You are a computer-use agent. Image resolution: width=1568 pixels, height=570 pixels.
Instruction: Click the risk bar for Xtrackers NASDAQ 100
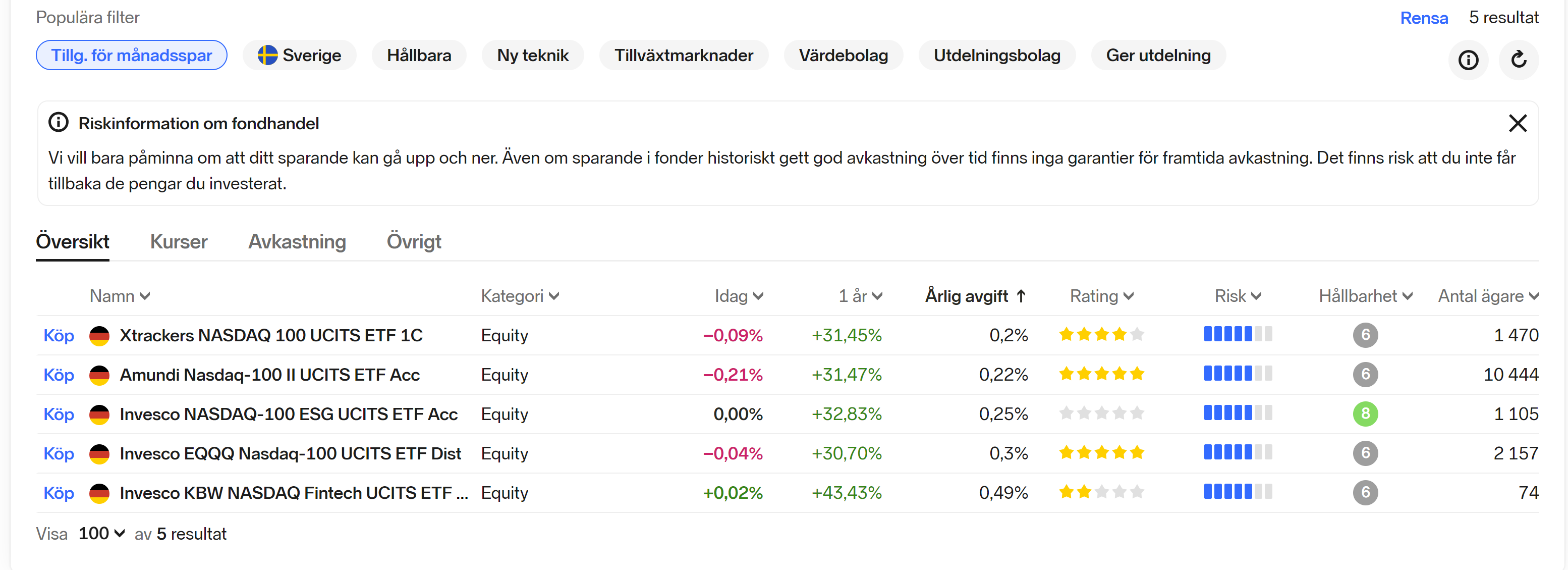1238,334
